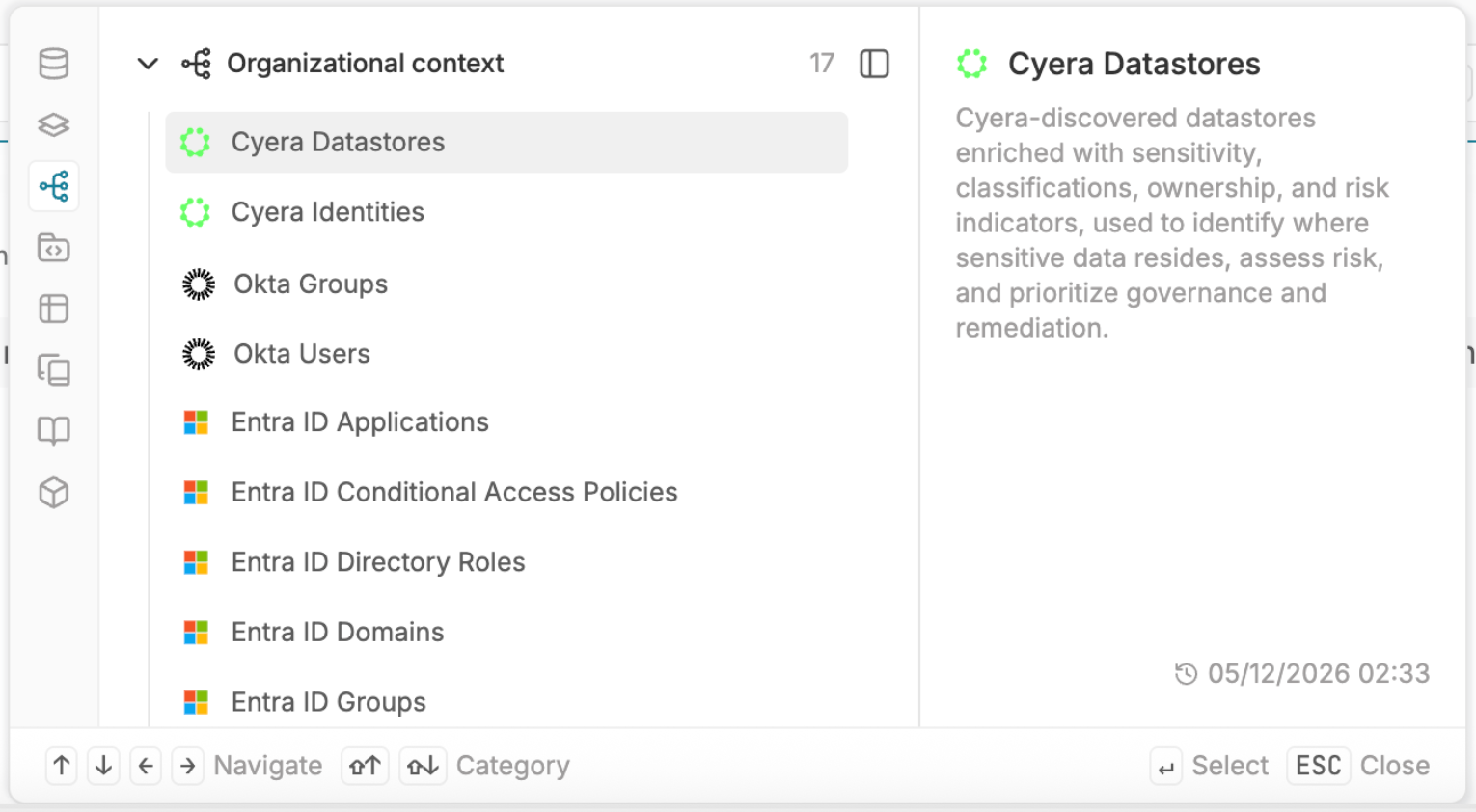Select Cyera Identities row
The width and height of the screenshot is (1476, 812).
coord(506,212)
